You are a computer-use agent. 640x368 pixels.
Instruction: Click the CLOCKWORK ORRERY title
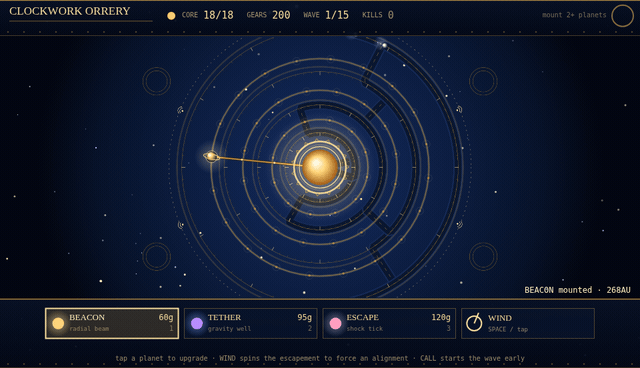tap(70, 11)
